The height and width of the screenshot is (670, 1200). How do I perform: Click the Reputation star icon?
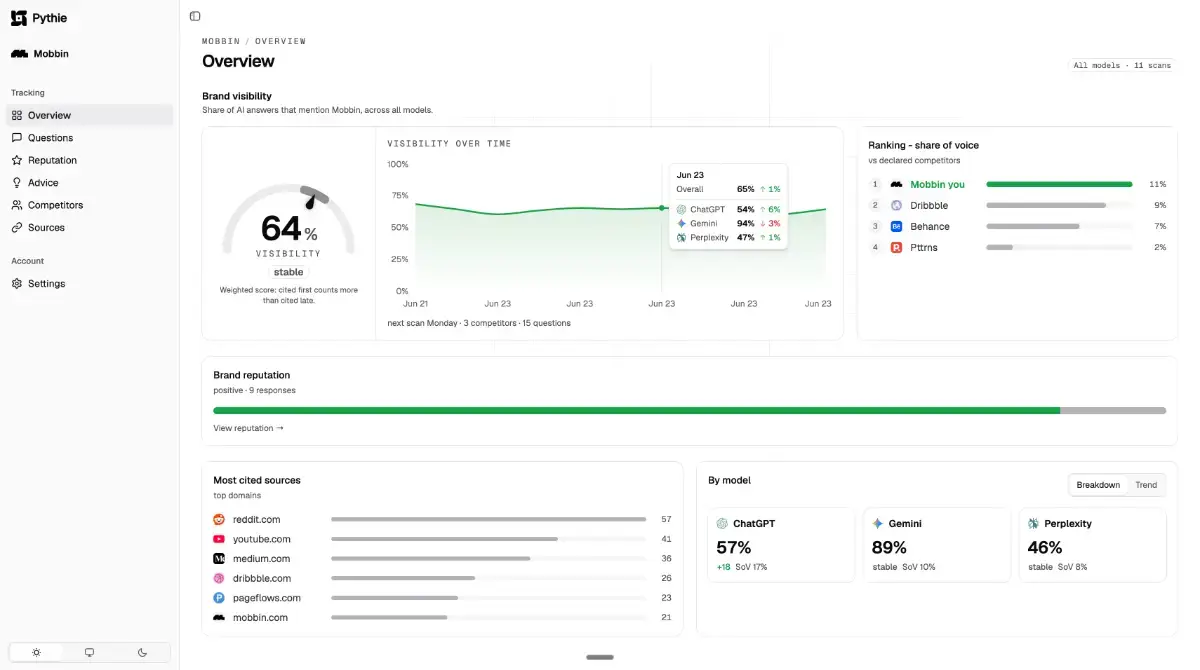(x=17, y=160)
